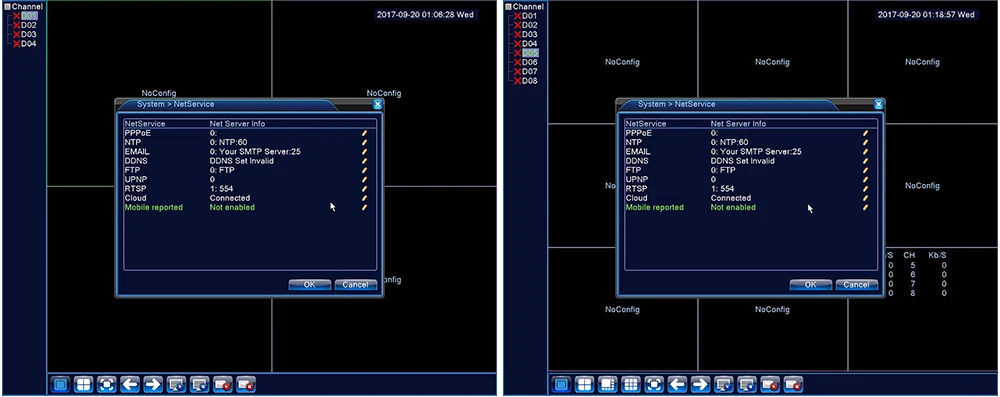Cancel the left NetService dialog
Screen dimensions: 1000x397
coord(355,285)
